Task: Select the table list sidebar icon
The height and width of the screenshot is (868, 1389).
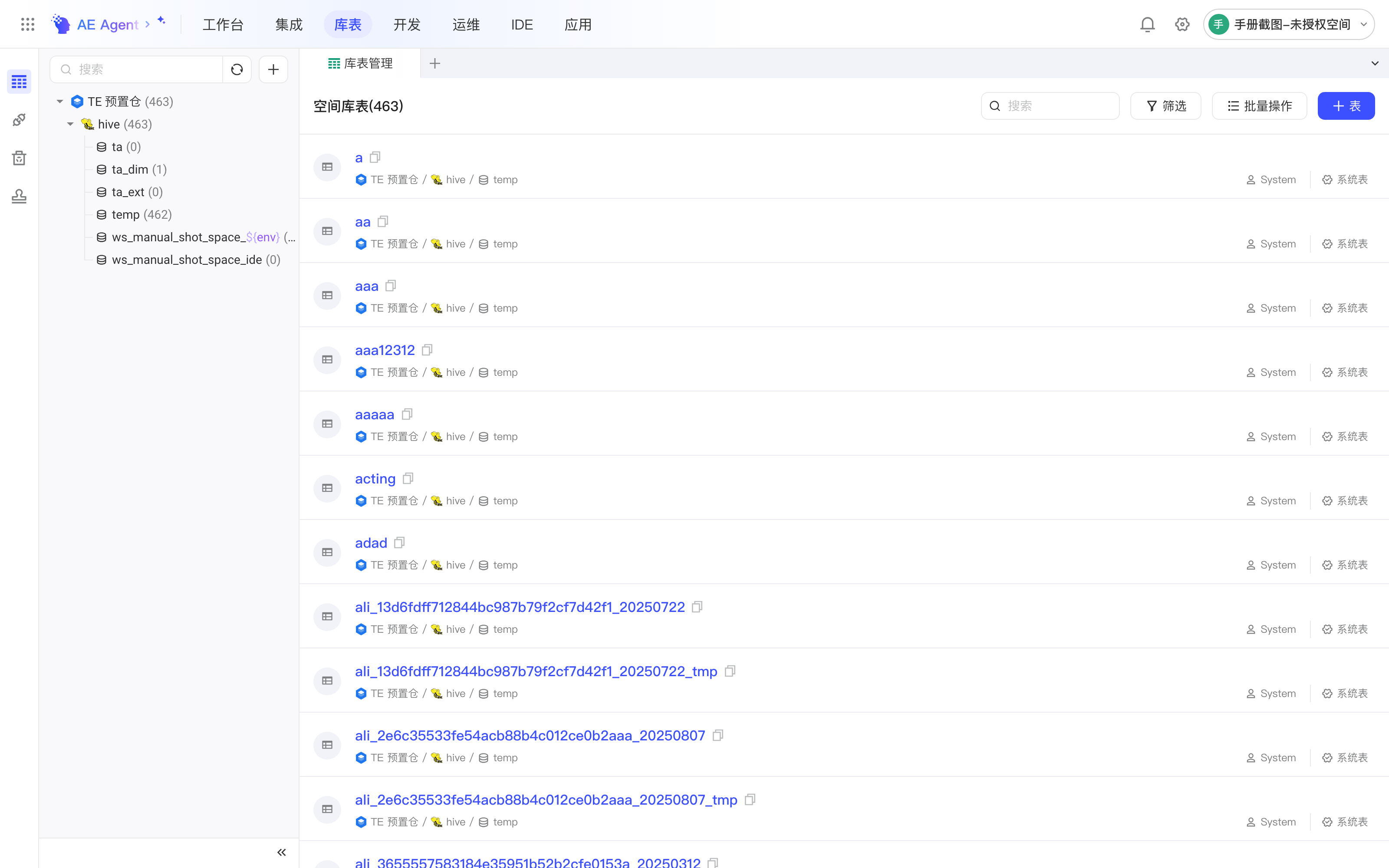Action: (19, 82)
